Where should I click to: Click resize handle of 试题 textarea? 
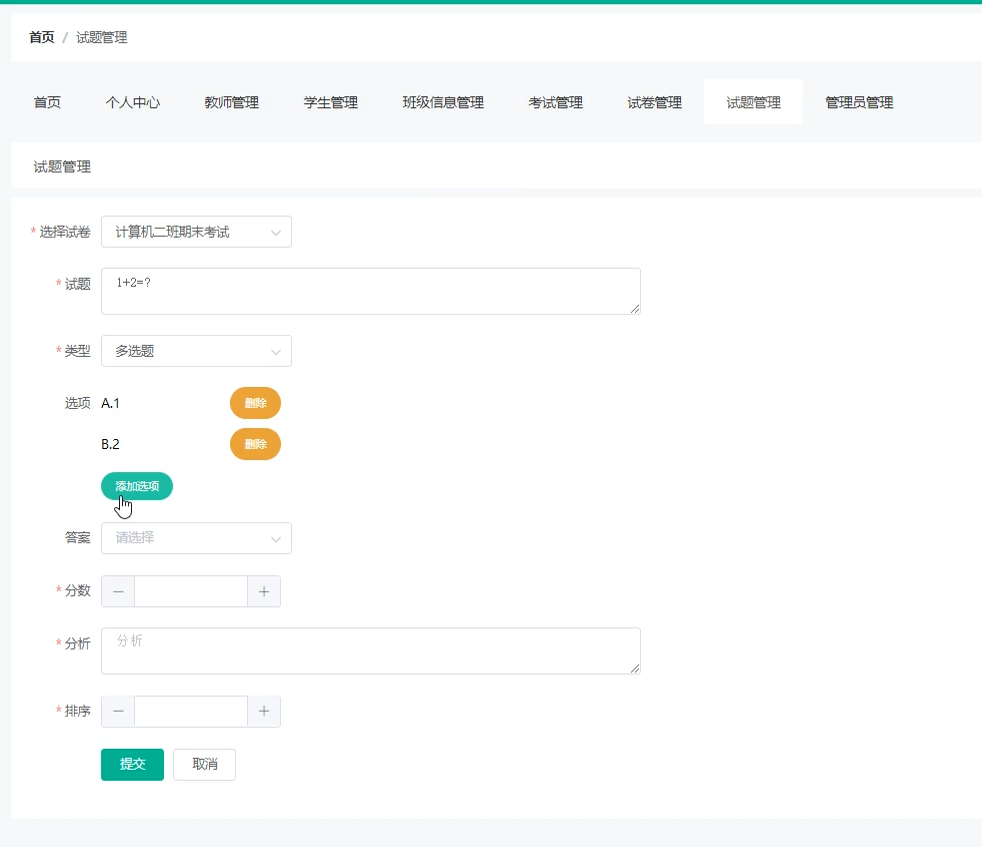click(x=635, y=309)
